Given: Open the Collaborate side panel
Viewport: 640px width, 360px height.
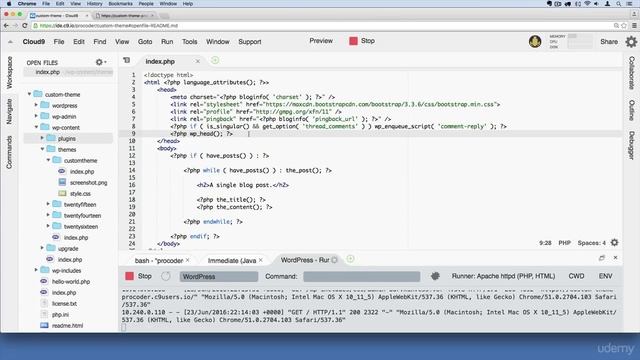Looking at the screenshot, I should (631, 73).
